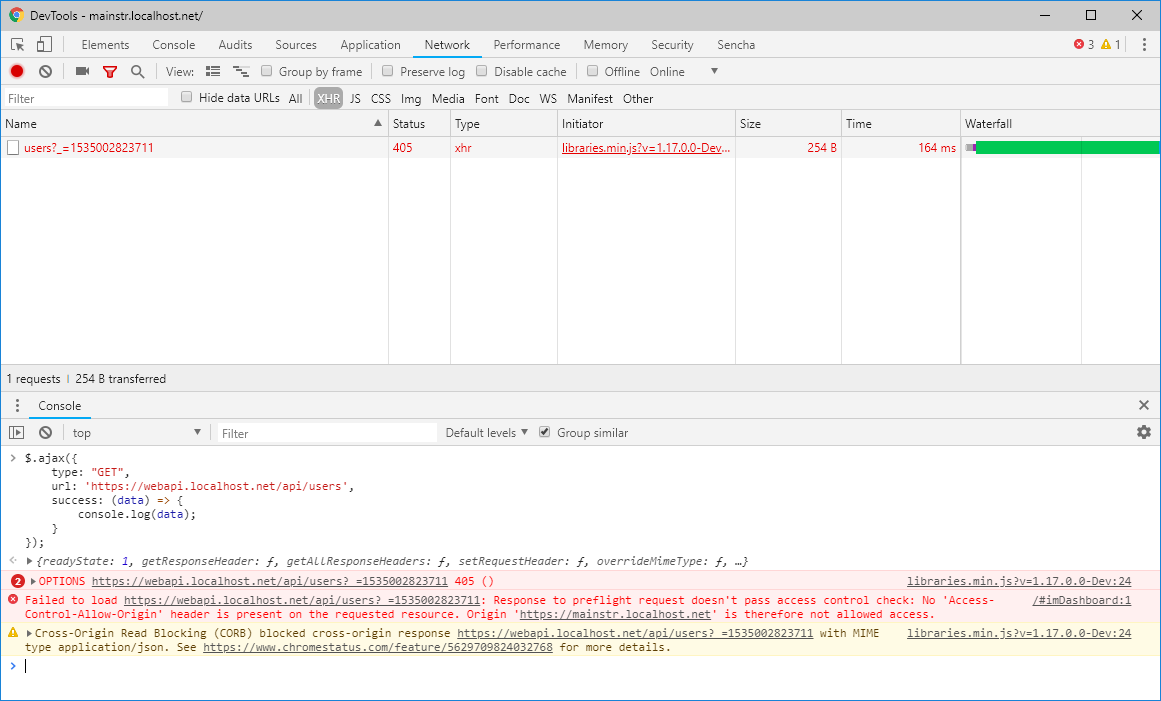The height and width of the screenshot is (701, 1161).
Task: Open the mainstr.localhost.net origin link
Action: [615, 614]
